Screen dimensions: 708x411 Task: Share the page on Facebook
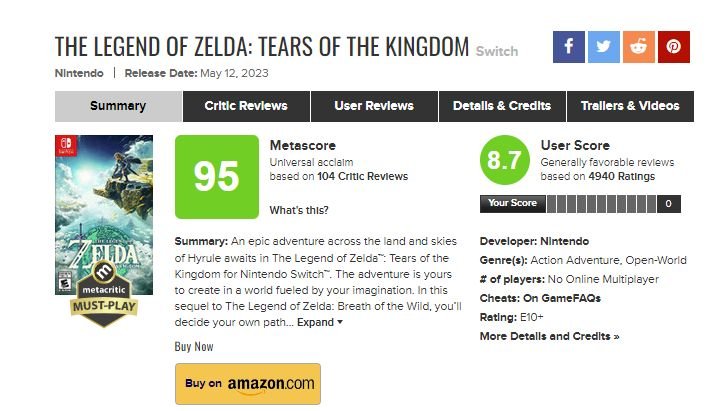[x=568, y=47]
